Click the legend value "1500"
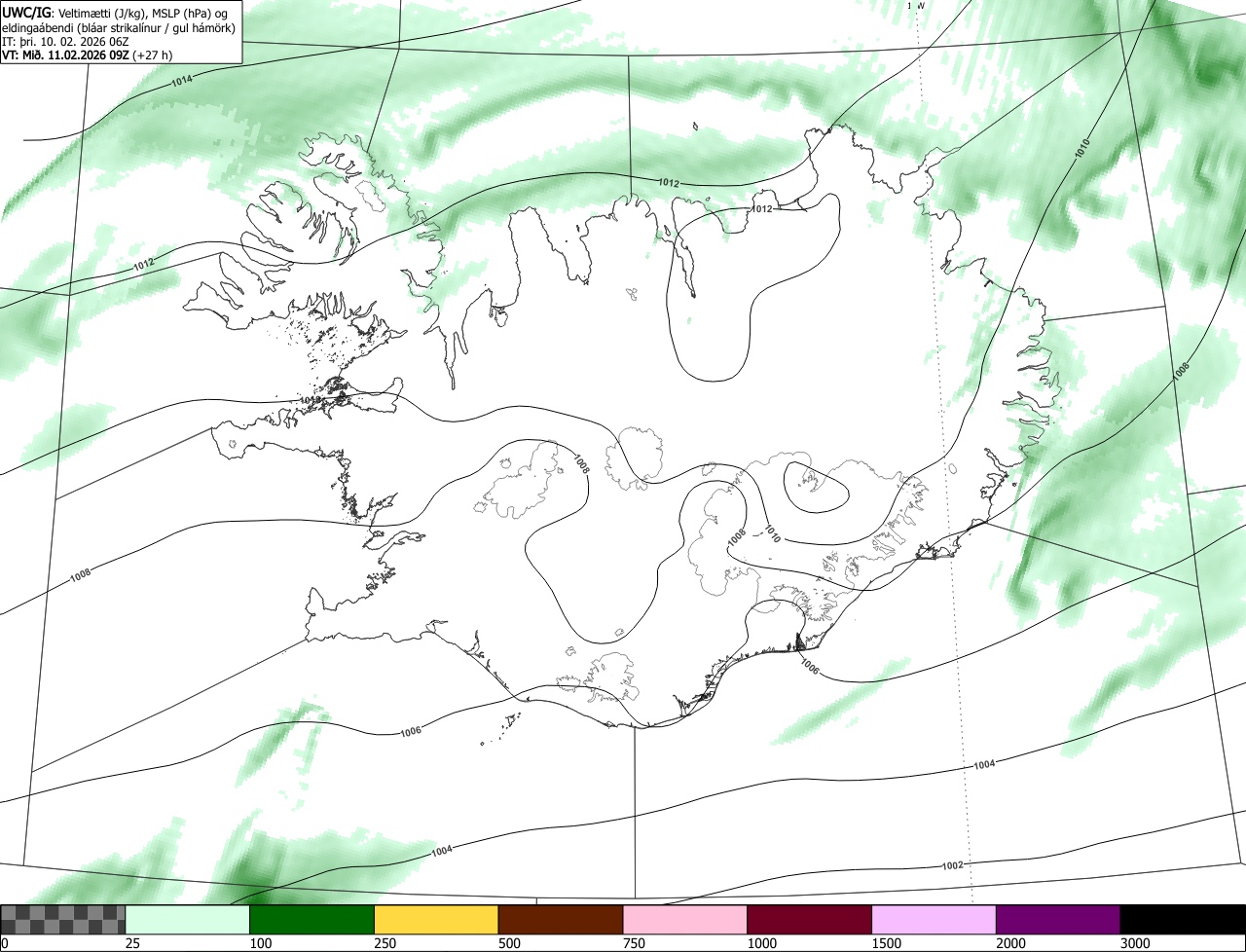The height and width of the screenshot is (952, 1246). point(885,942)
